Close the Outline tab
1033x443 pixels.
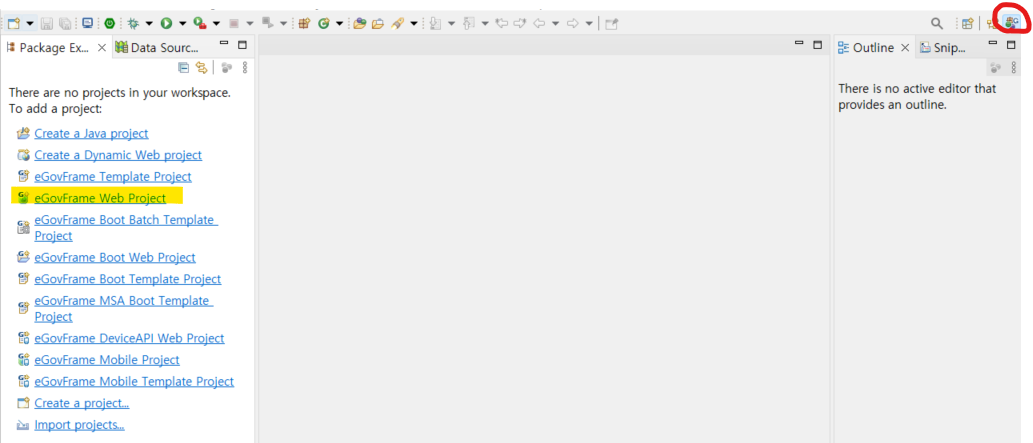click(x=905, y=47)
